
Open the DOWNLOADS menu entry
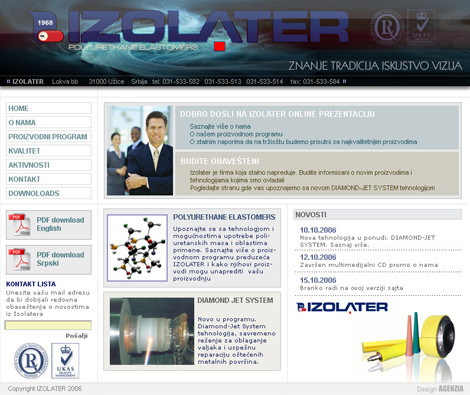point(49,193)
